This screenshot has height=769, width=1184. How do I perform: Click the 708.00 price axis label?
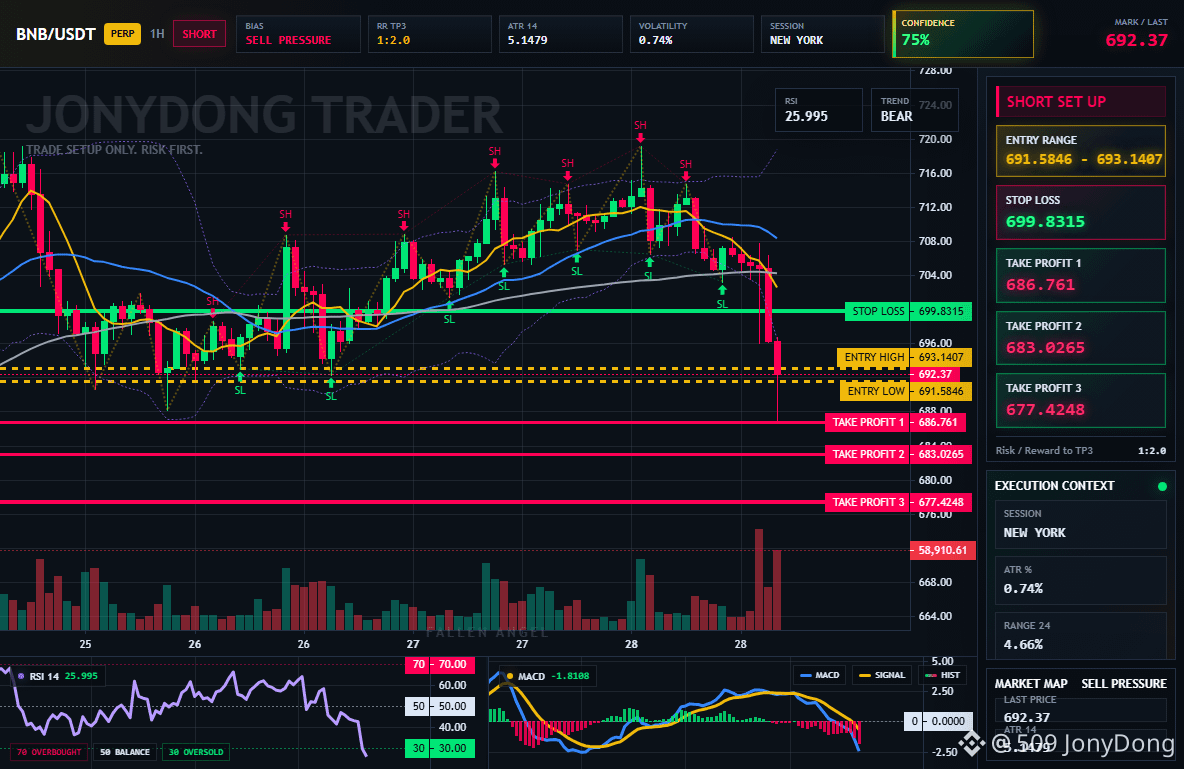(x=935, y=241)
